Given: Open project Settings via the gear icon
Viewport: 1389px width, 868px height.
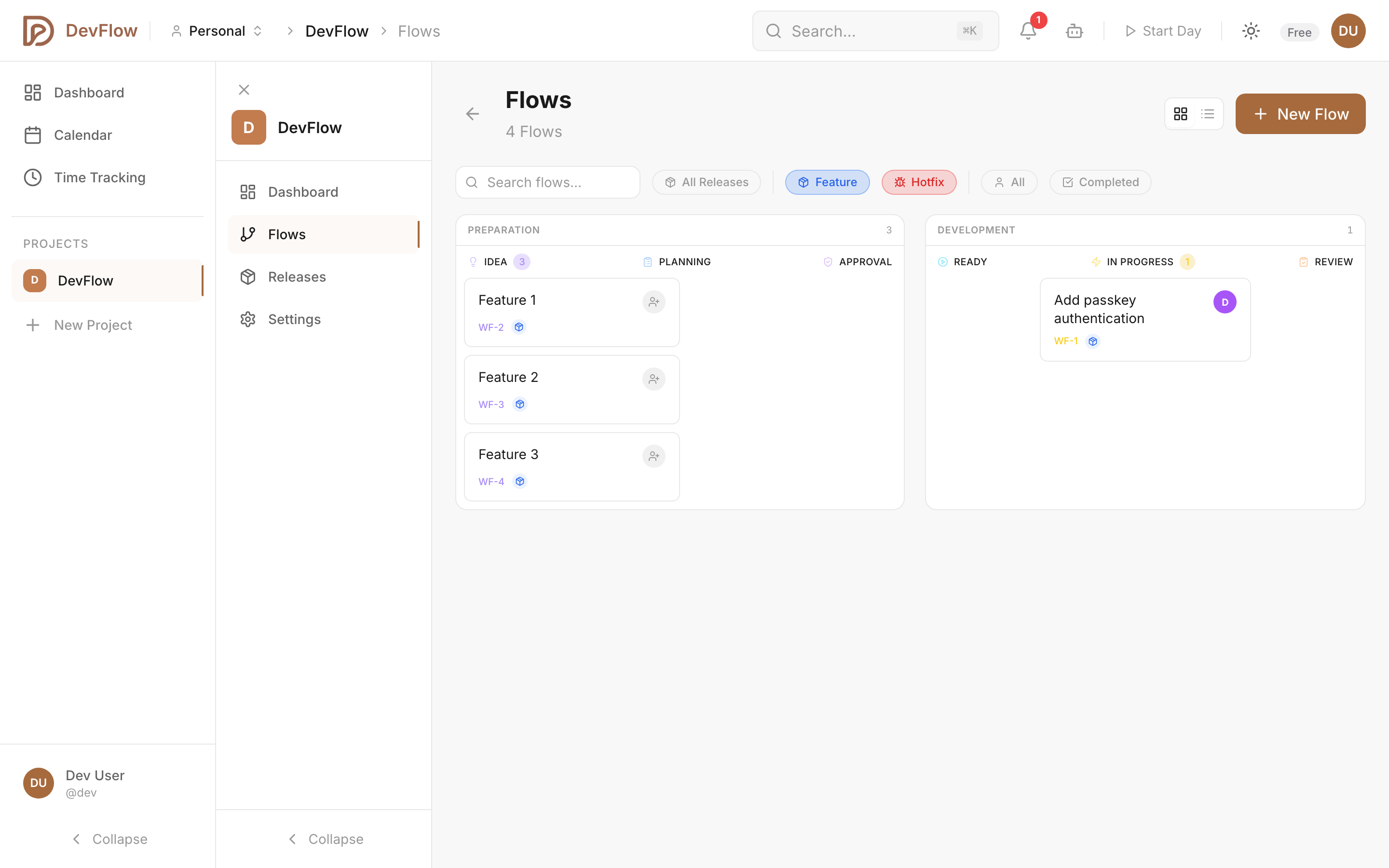Looking at the screenshot, I should coord(295,319).
